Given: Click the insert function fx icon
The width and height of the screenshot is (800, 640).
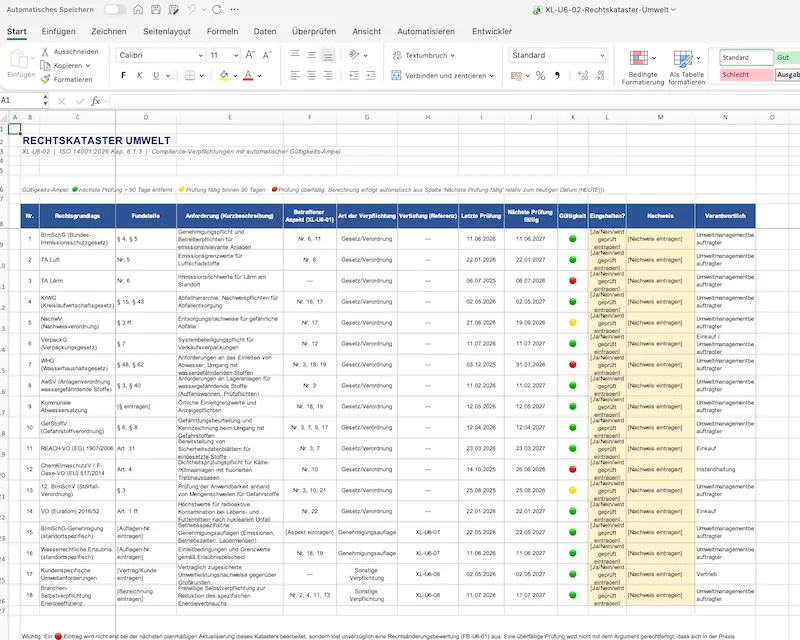Looking at the screenshot, I should click(x=95, y=101).
